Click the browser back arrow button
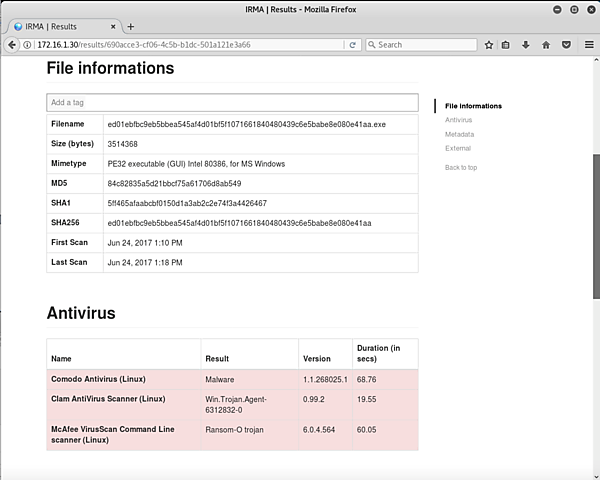This screenshot has width=600, height=480. (x=12, y=45)
